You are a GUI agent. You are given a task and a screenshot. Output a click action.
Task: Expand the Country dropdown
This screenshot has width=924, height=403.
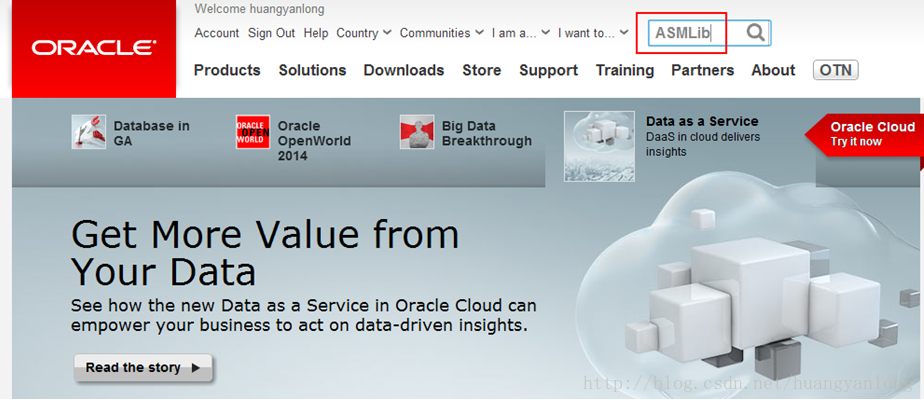click(x=364, y=33)
